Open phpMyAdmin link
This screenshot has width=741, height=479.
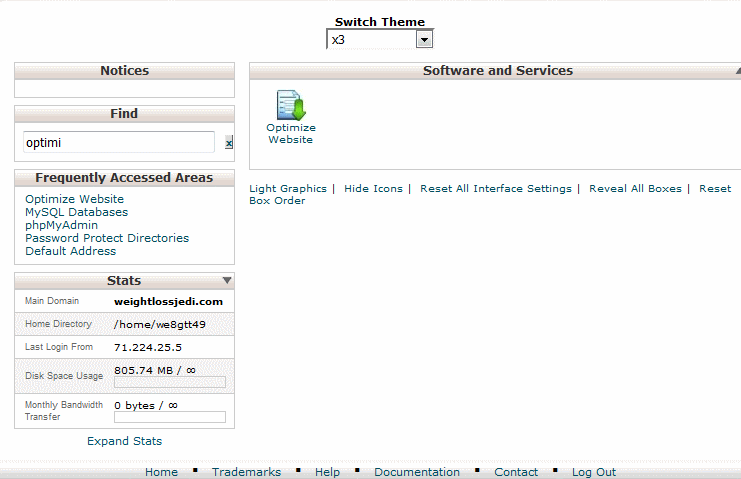[x=61, y=225]
